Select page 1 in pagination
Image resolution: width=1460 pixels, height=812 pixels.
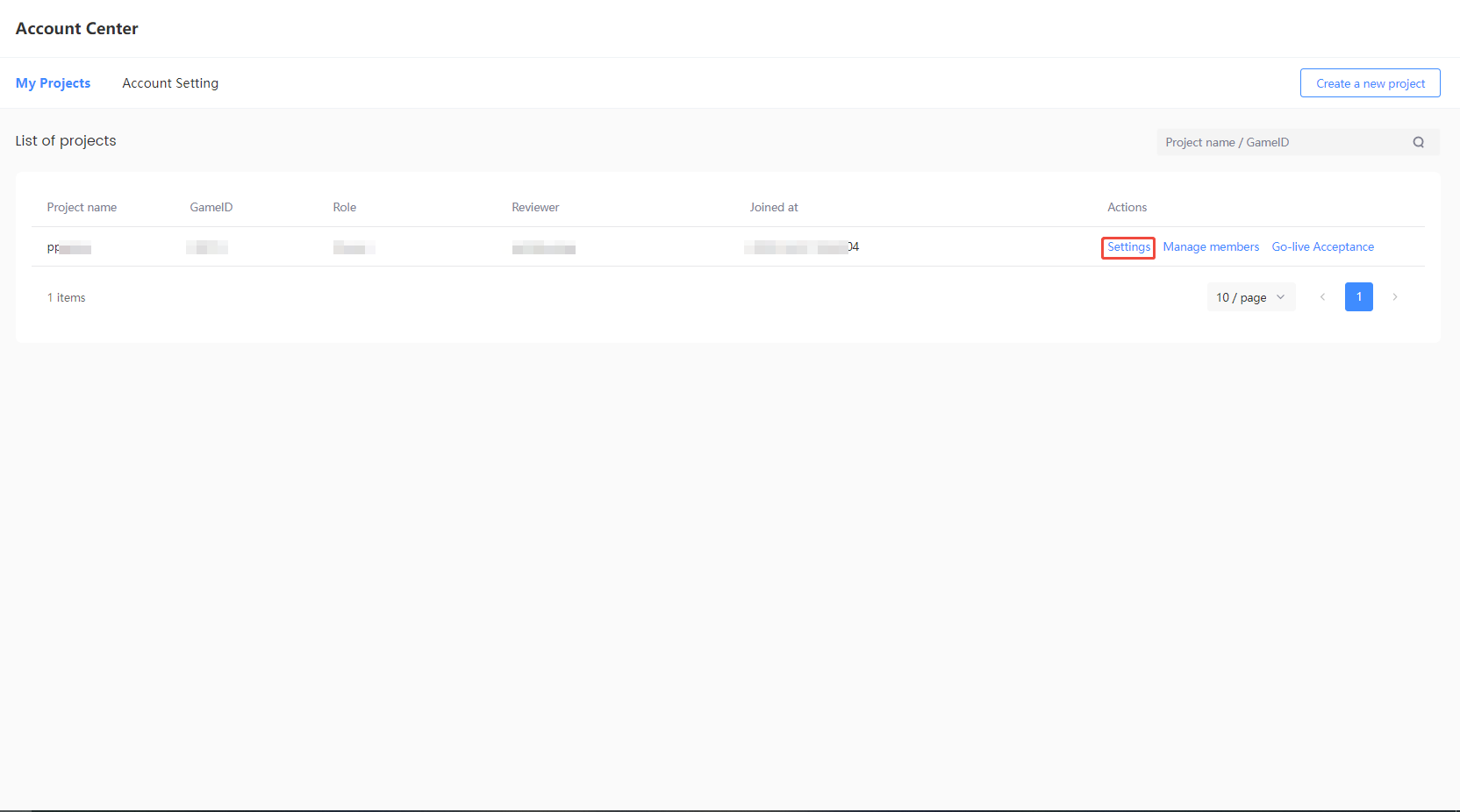tap(1358, 297)
